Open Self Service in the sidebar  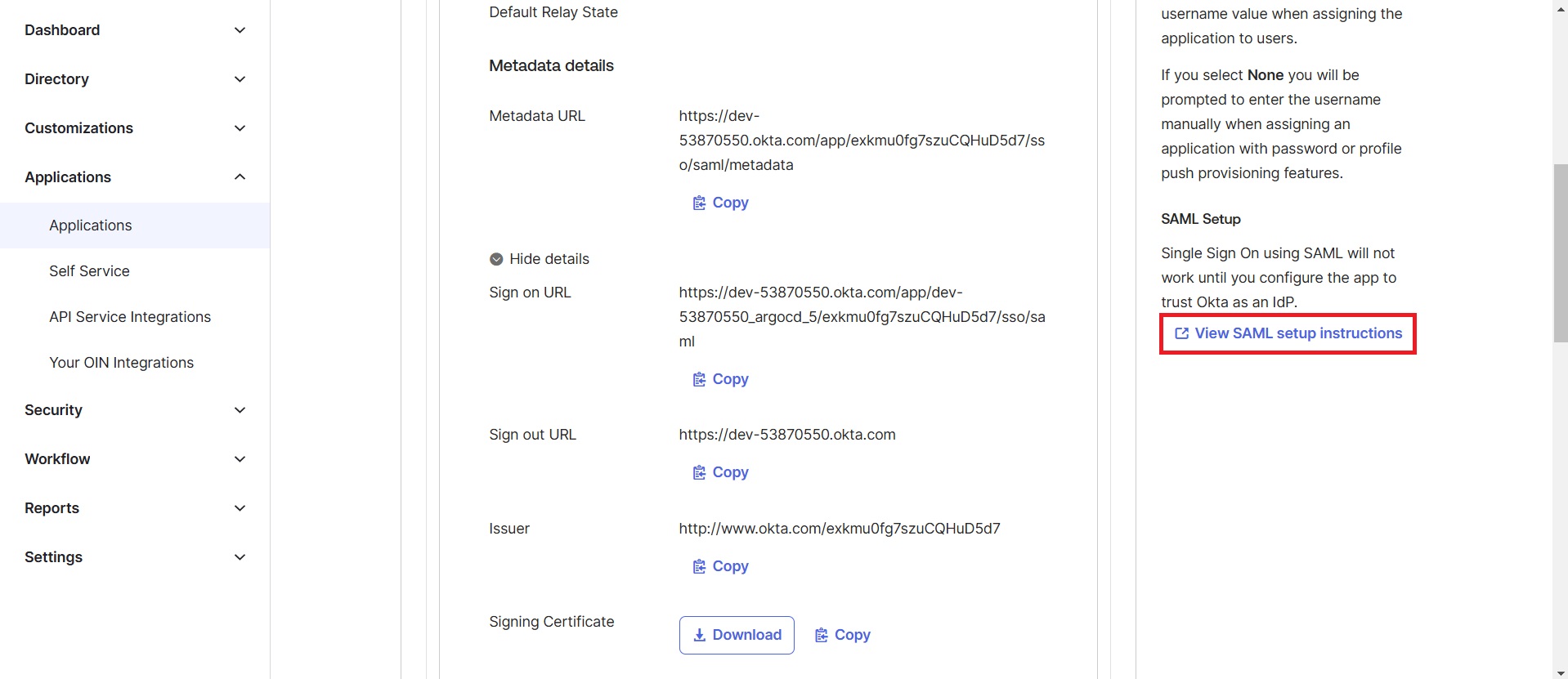coord(89,270)
